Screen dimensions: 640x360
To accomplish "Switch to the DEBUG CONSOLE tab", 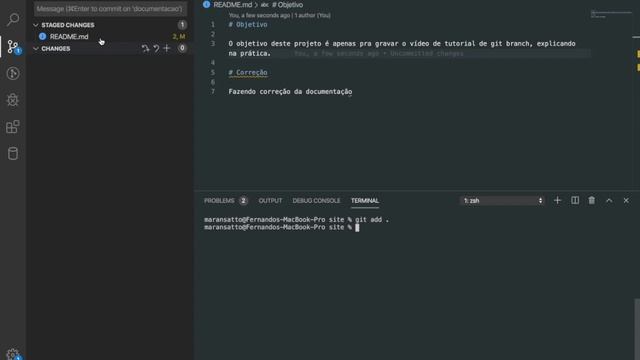I will point(316,201).
